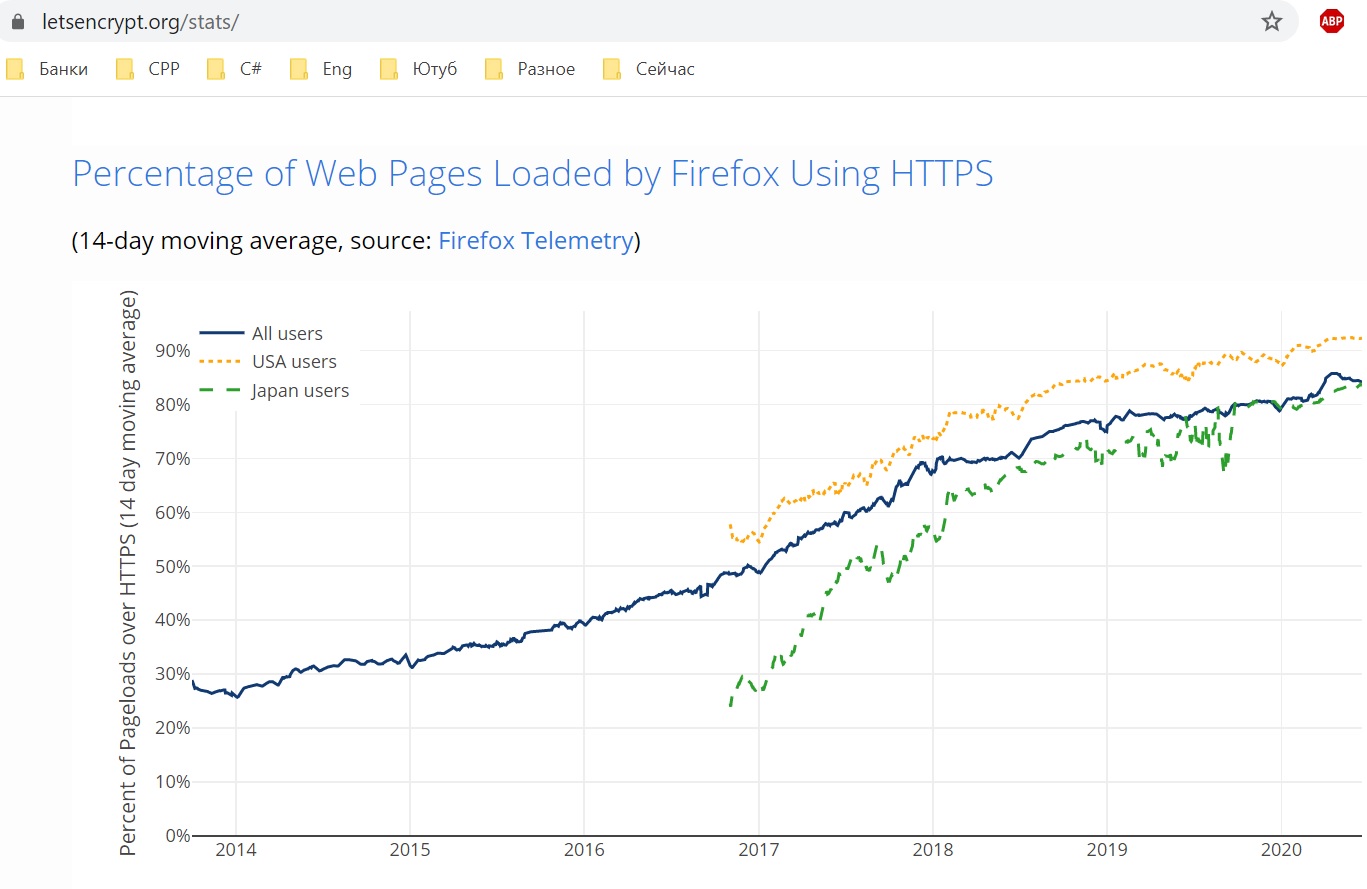Toggle the USA users legend entry
Screen dimensions: 1367x889
pyautogui.click(x=268, y=362)
